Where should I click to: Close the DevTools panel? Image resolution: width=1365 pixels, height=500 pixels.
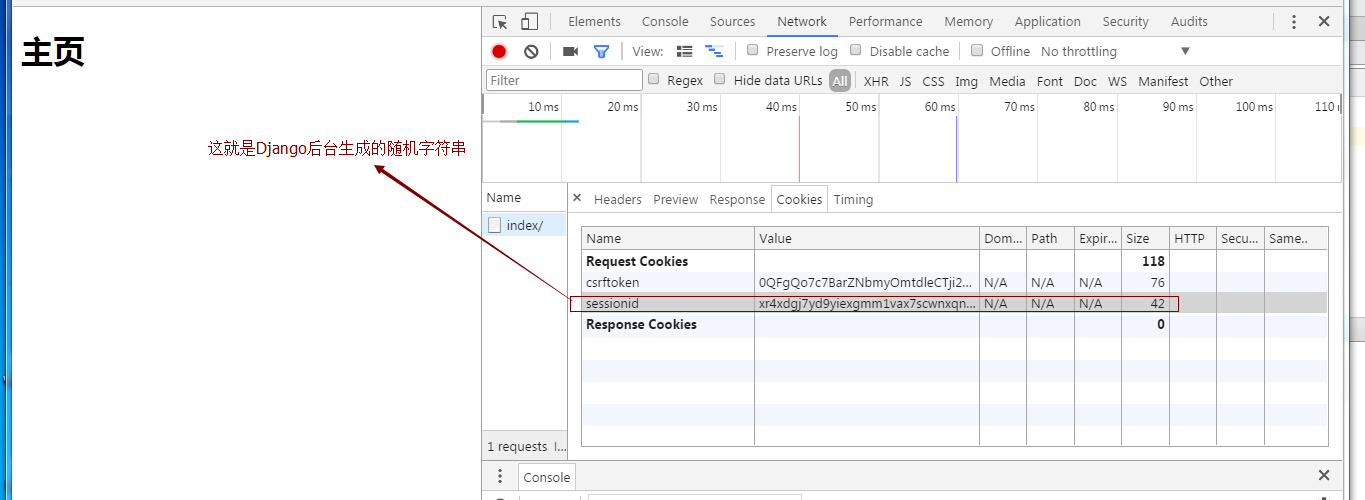click(x=1324, y=22)
